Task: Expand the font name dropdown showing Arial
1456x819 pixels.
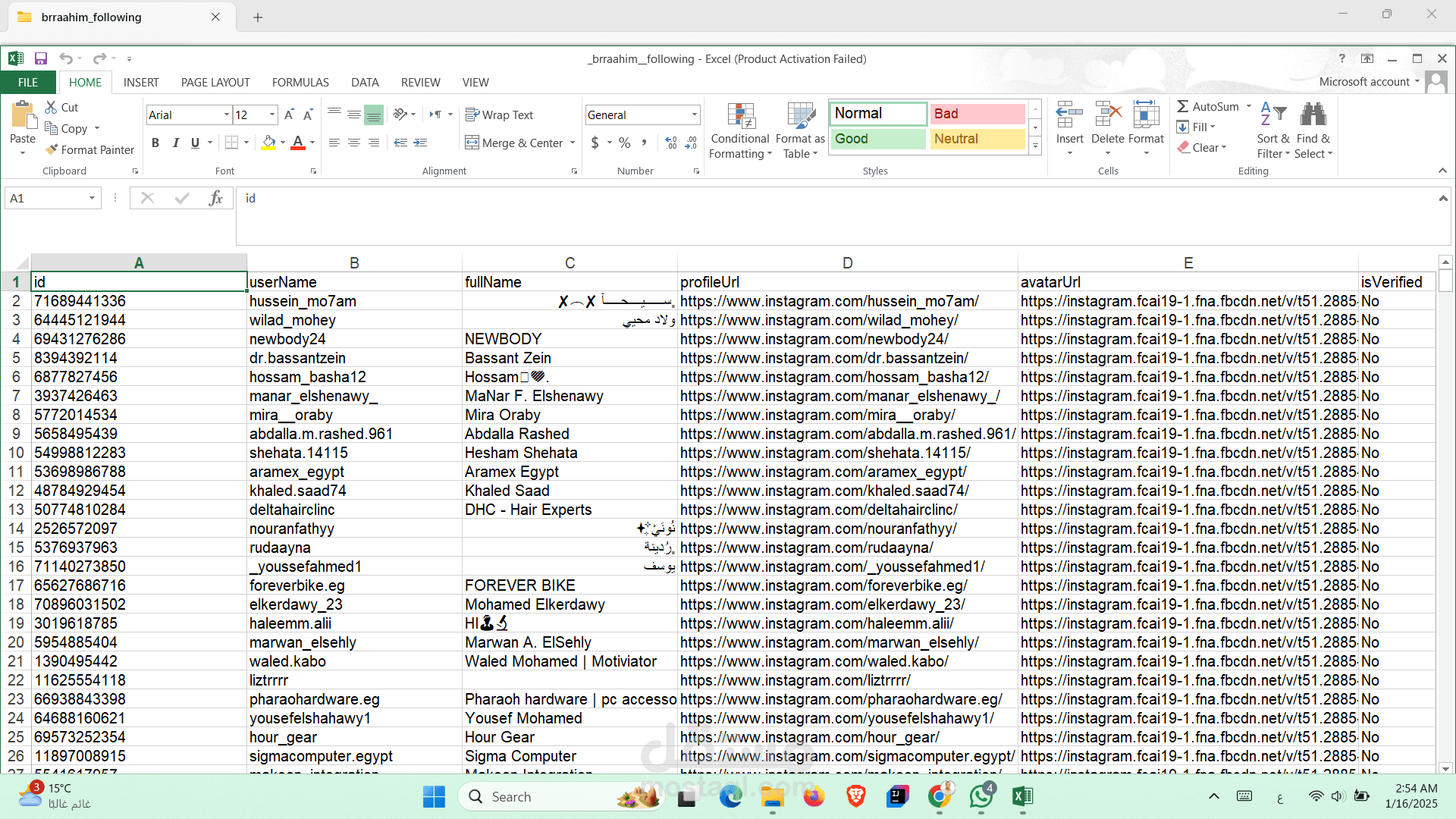Action: coord(226,115)
